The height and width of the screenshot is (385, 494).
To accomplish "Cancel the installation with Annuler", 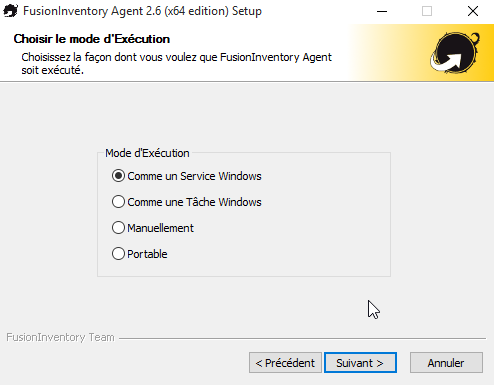I will [x=446, y=363].
